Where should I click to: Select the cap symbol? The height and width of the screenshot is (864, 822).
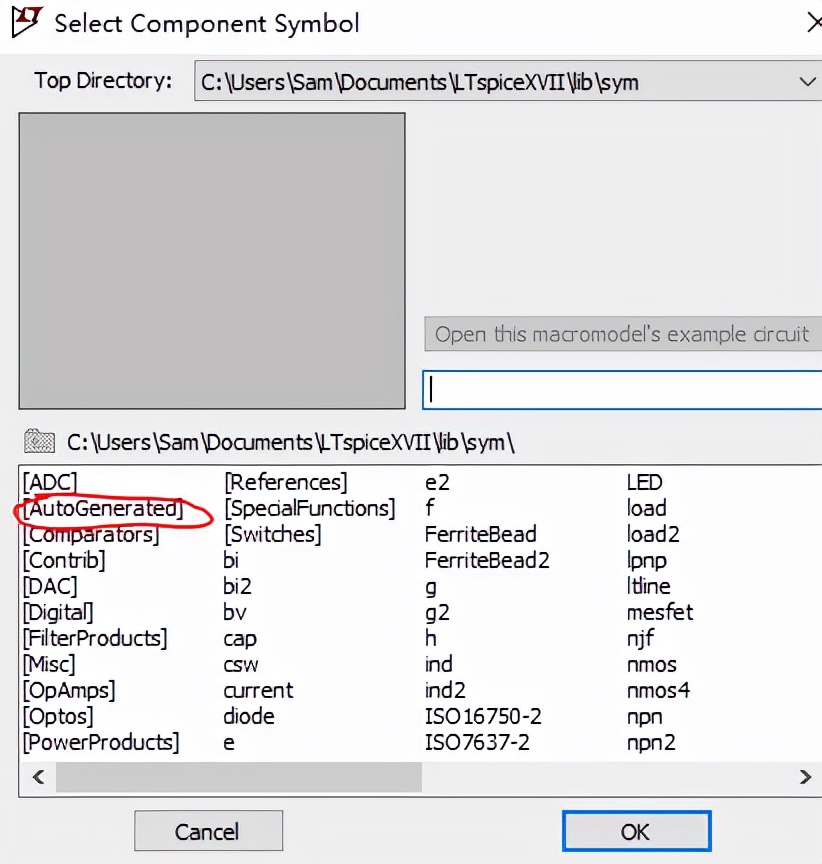[240, 639]
